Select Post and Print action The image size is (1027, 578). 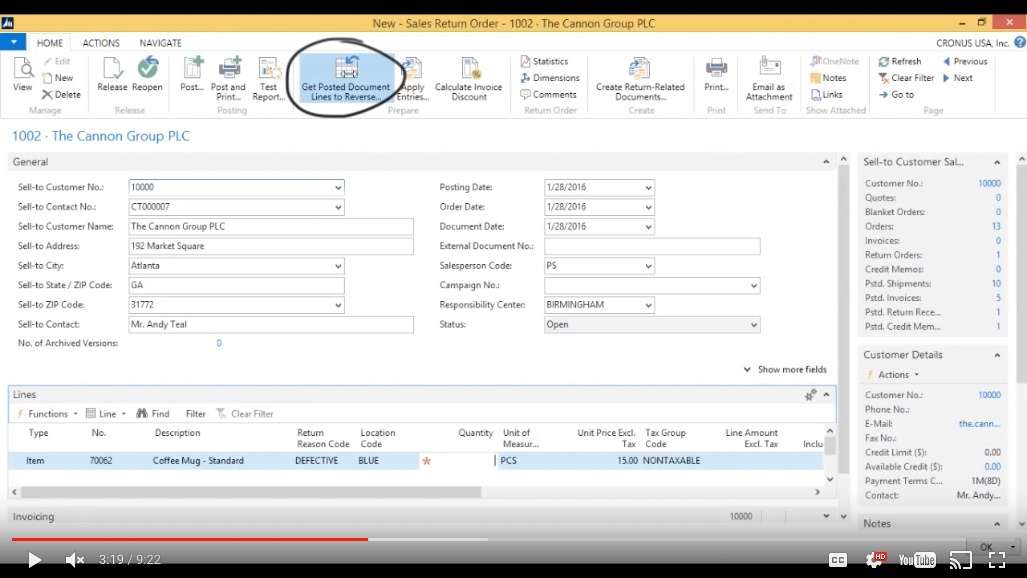[228, 79]
